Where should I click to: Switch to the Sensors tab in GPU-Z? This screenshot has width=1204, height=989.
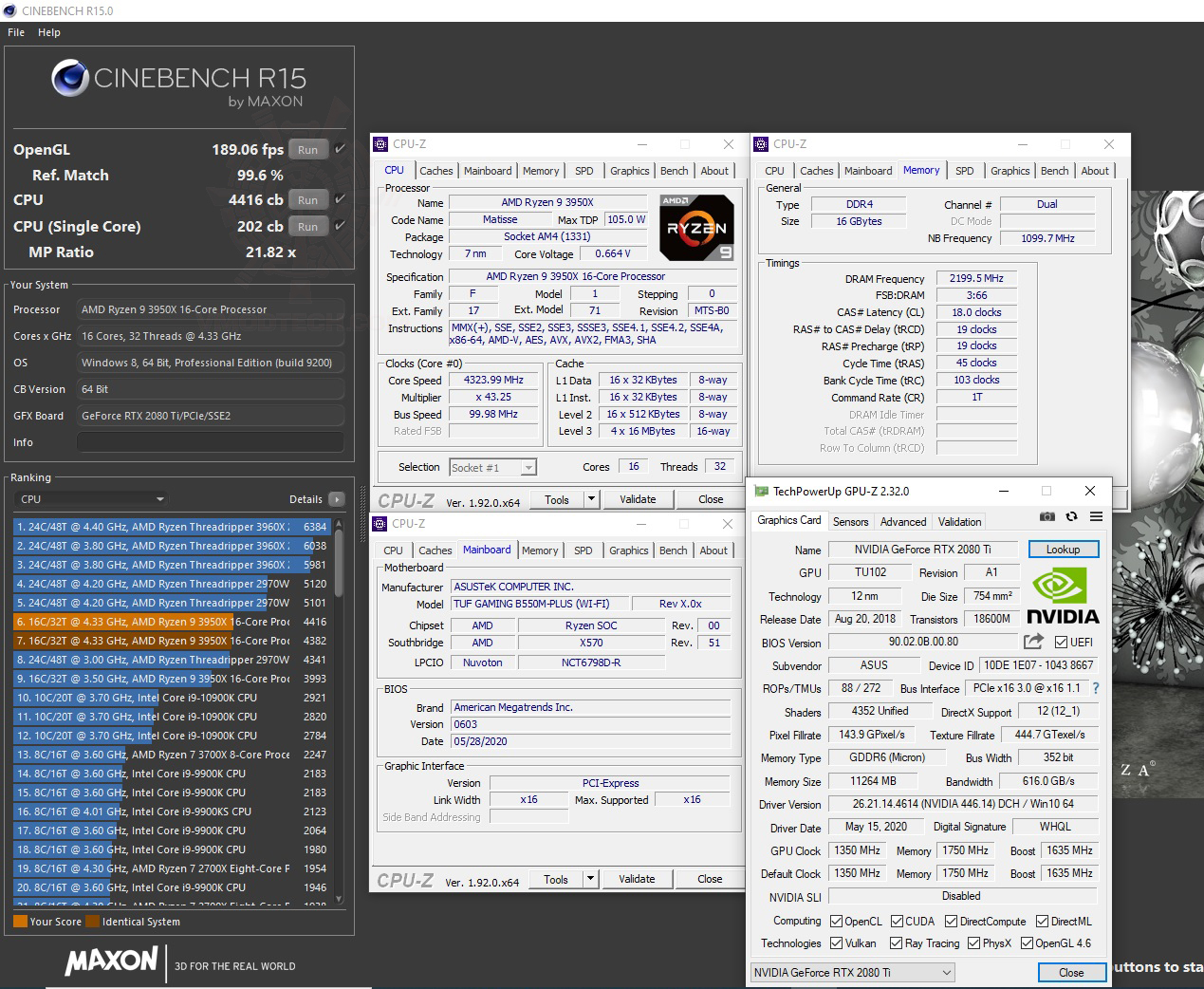850,521
